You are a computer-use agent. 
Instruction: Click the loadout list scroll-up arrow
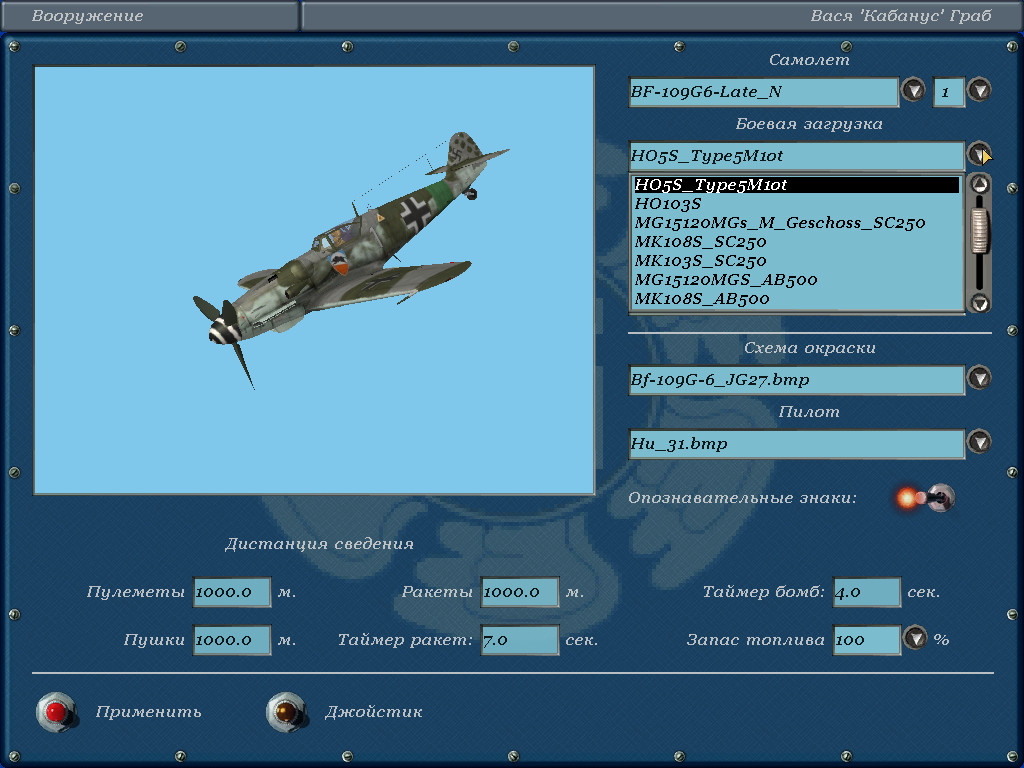(979, 185)
